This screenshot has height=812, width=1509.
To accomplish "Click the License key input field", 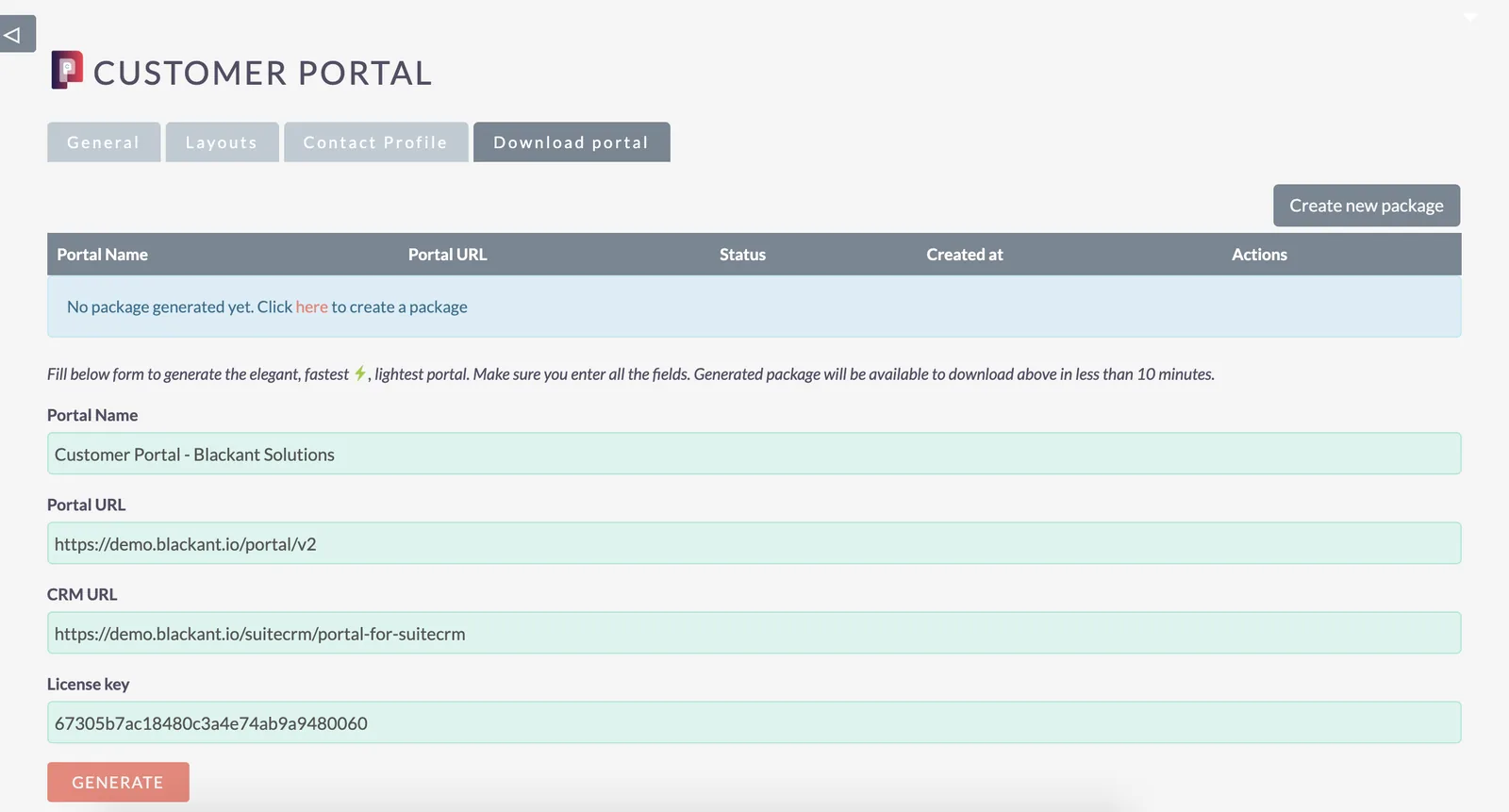I will (754, 722).
